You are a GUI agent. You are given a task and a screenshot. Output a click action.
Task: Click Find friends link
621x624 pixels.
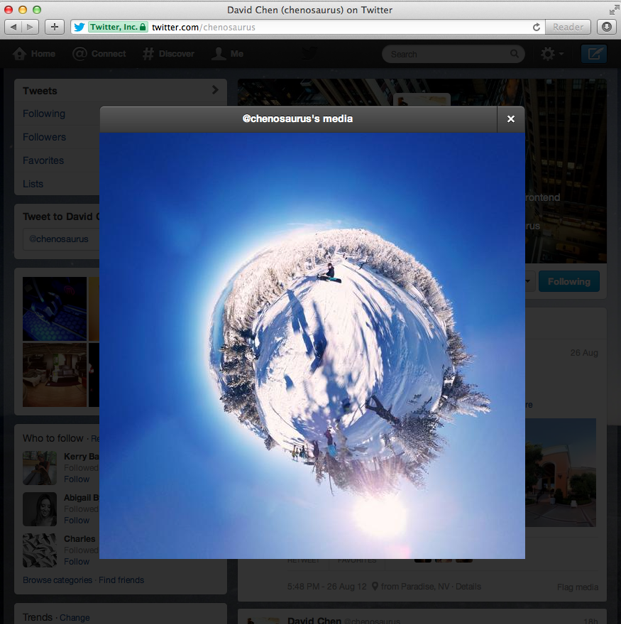click(x=121, y=580)
